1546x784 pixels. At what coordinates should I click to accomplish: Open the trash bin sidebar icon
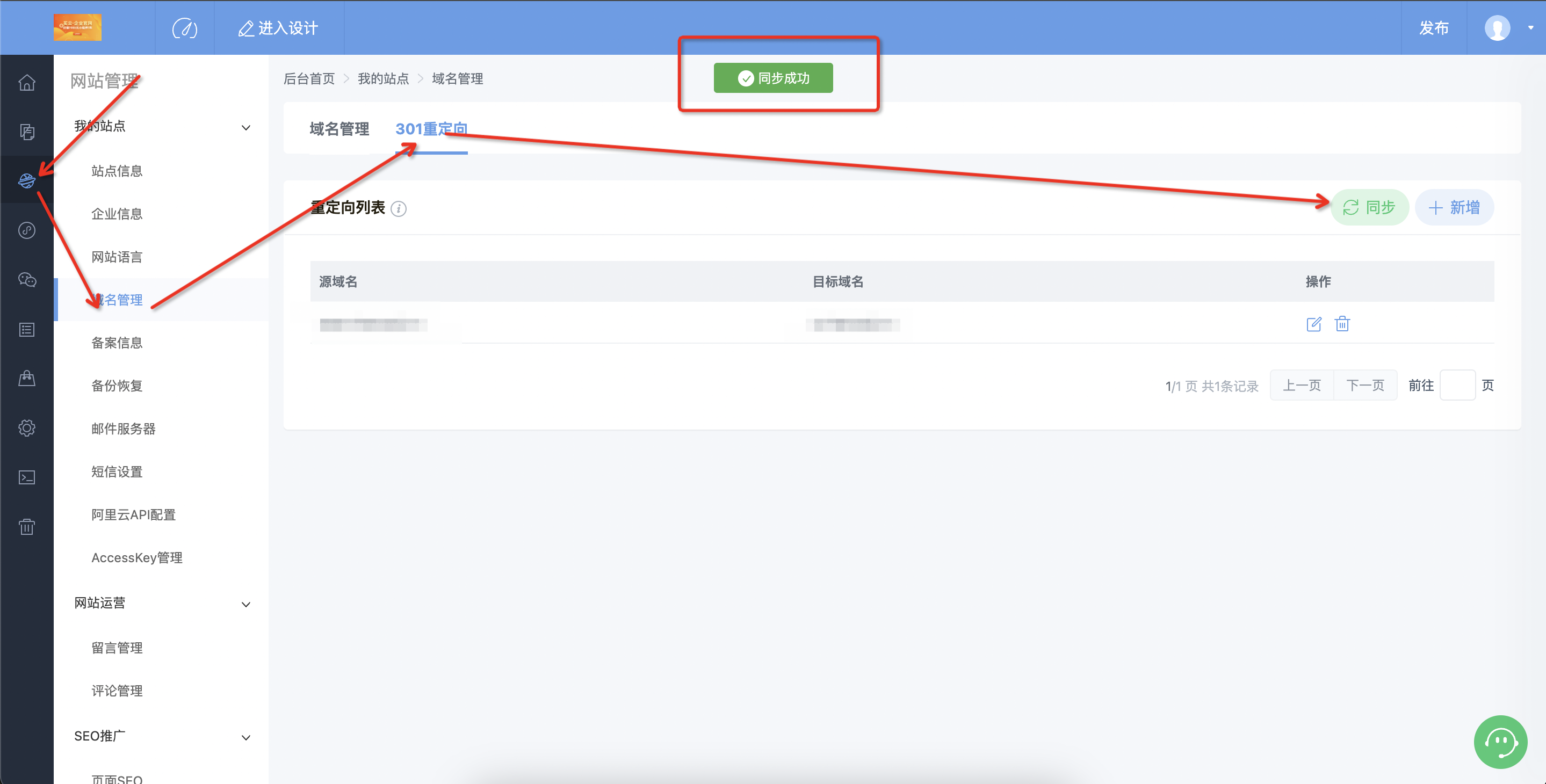[x=26, y=527]
